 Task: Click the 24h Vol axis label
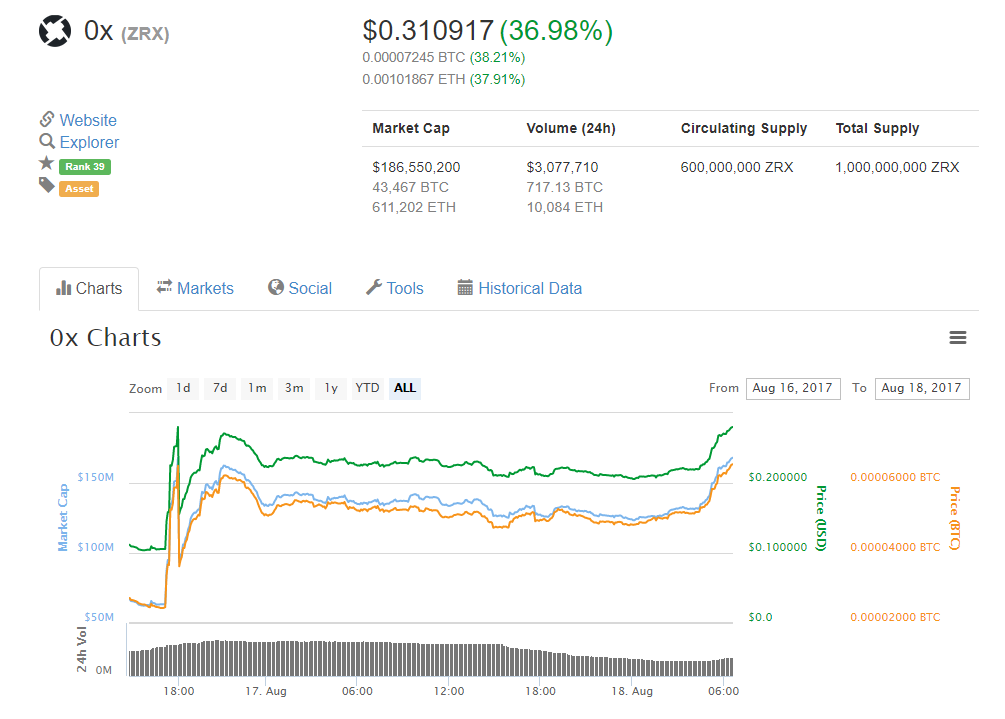[81, 649]
